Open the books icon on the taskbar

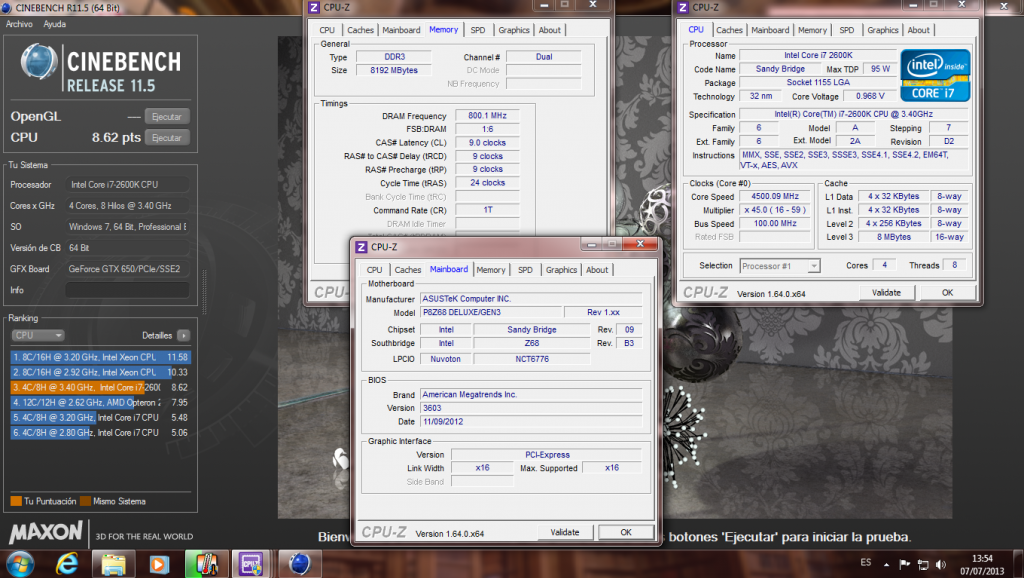click(x=206, y=564)
